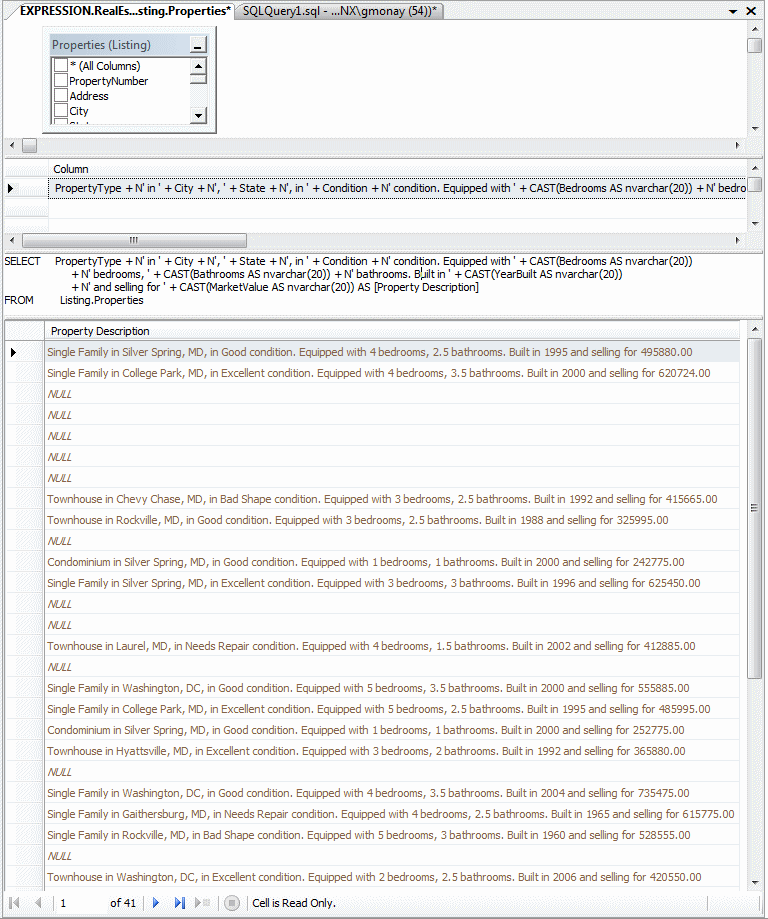Select Condominium row selling for 242775.00
This screenshot has width=768, height=919.
(392, 562)
